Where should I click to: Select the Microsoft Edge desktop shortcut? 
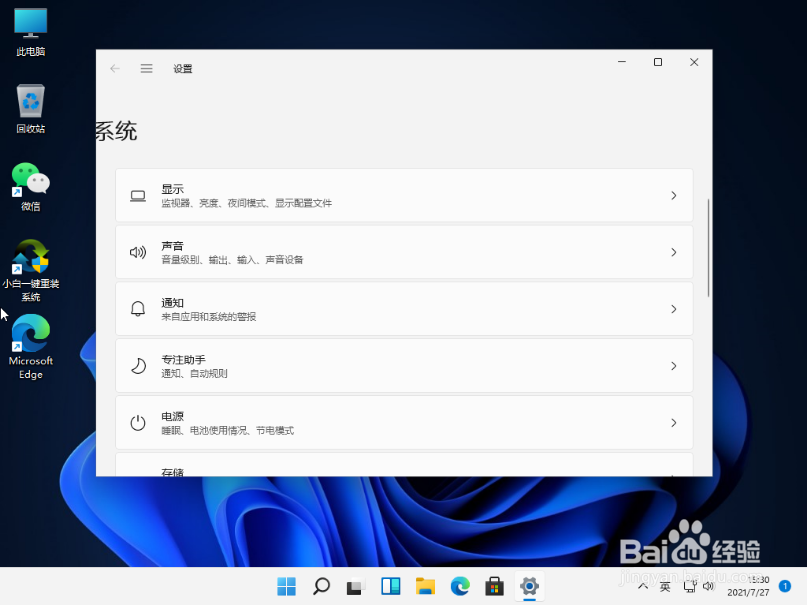(x=31, y=347)
